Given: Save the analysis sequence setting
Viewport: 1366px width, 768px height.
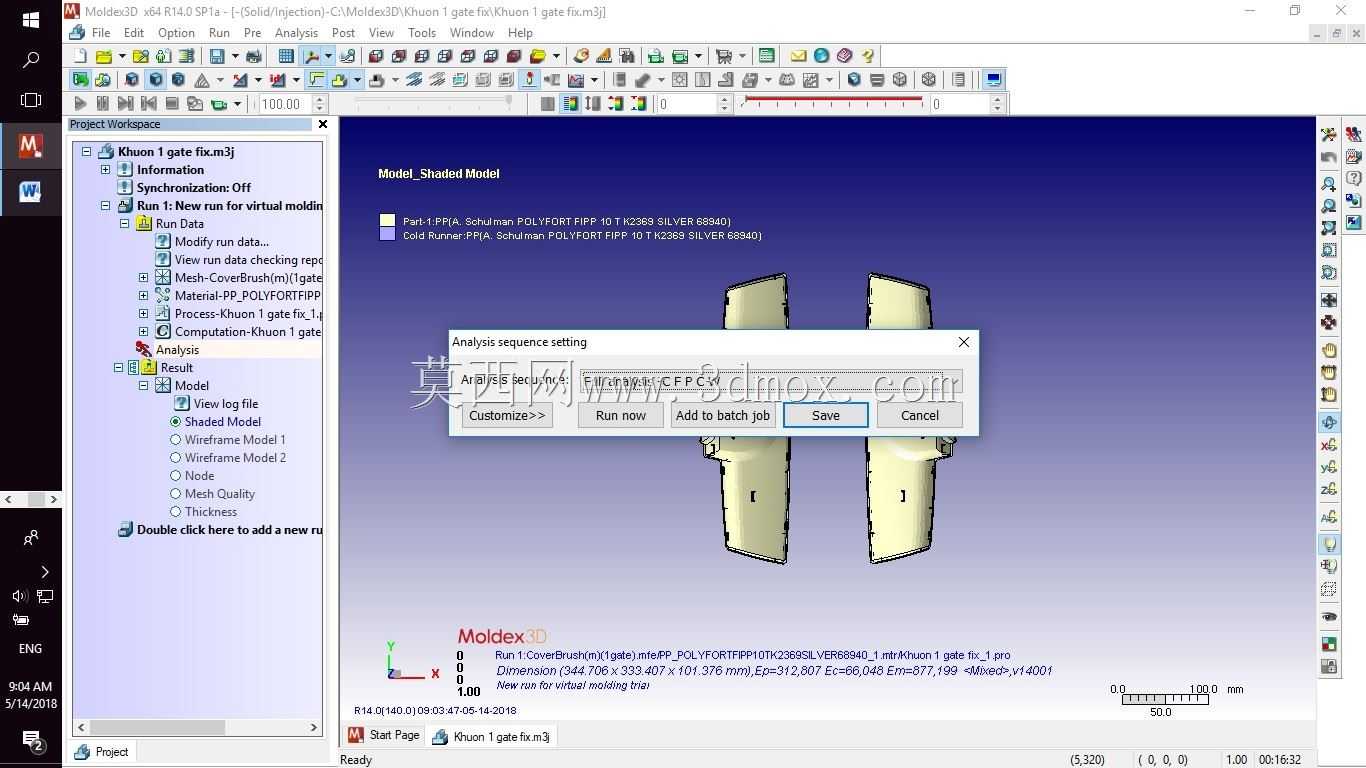Looking at the screenshot, I should [x=826, y=415].
